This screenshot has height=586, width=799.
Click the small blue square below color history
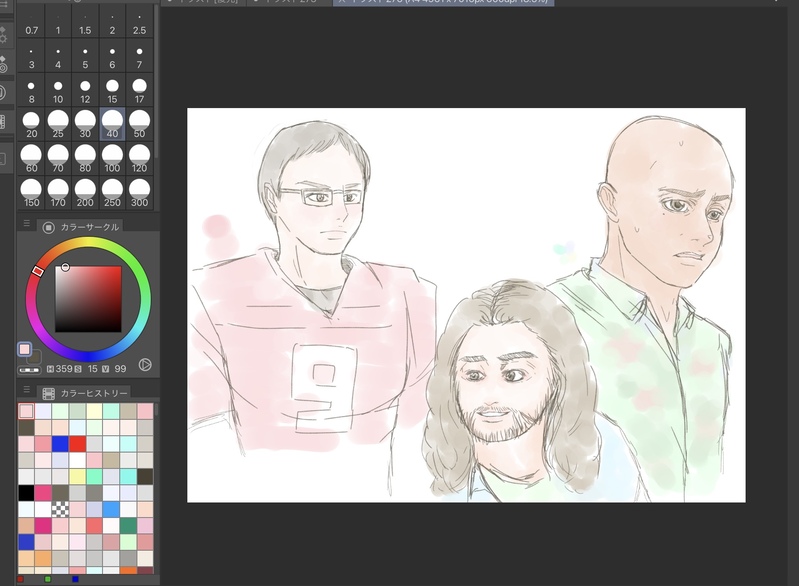[75, 579]
